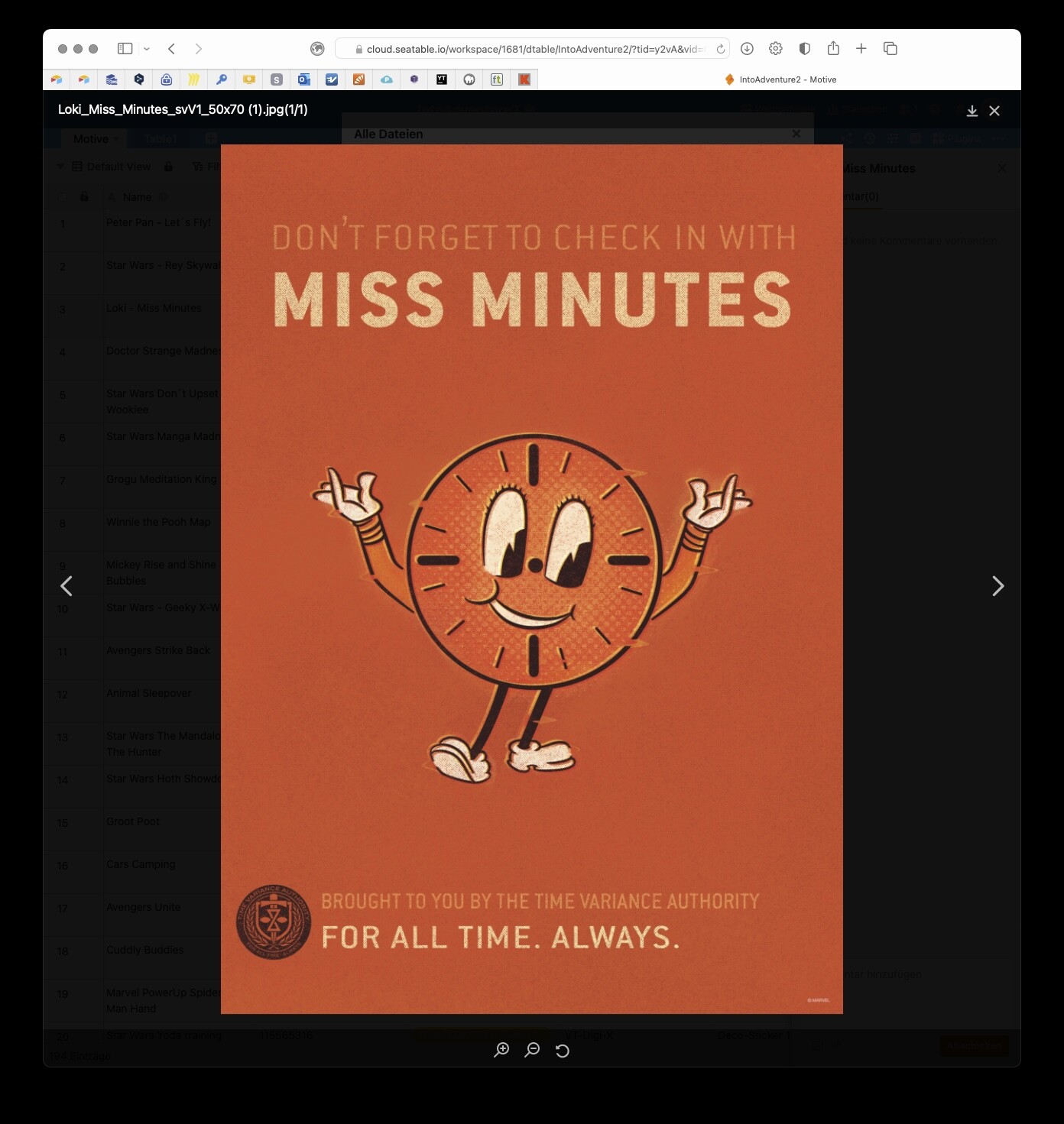
Task: Show the Safari tab overview
Action: click(x=890, y=48)
